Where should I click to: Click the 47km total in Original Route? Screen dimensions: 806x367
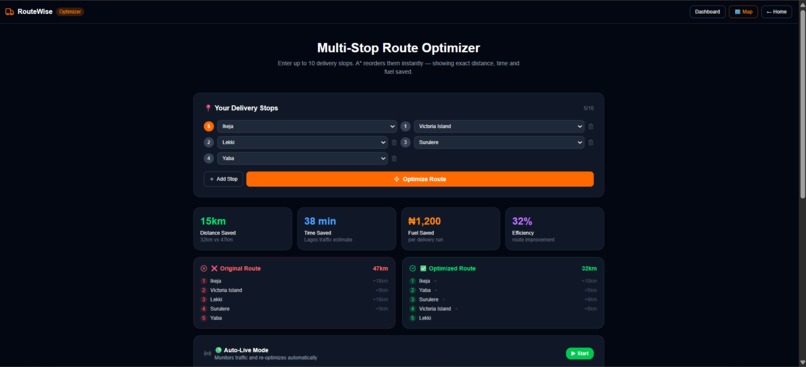[380, 268]
